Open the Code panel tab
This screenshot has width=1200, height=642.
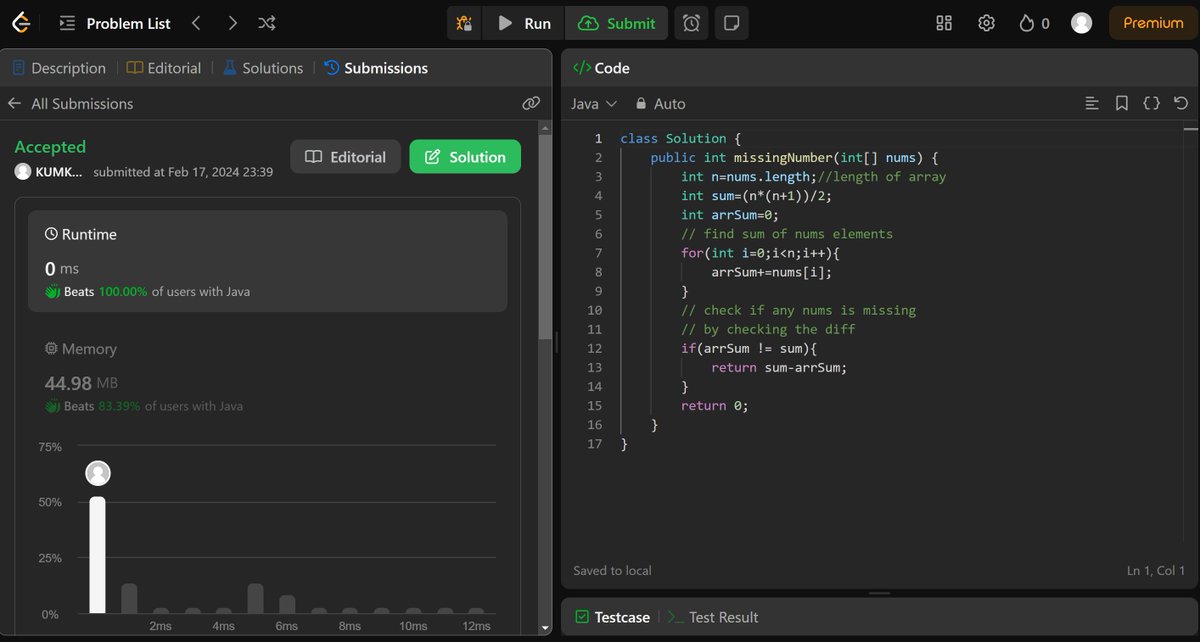click(601, 68)
